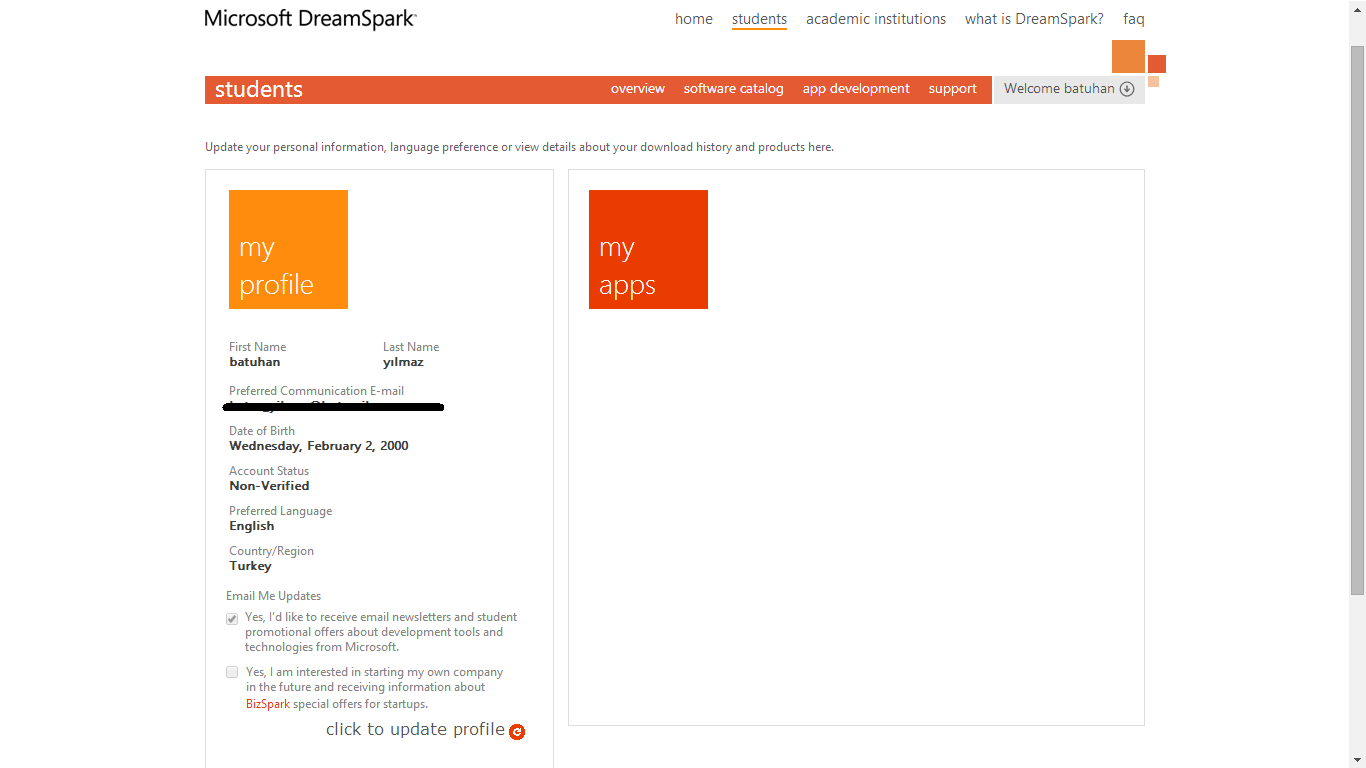Click the preferred language value English
Image resolution: width=1366 pixels, height=768 pixels.
click(x=252, y=526)
